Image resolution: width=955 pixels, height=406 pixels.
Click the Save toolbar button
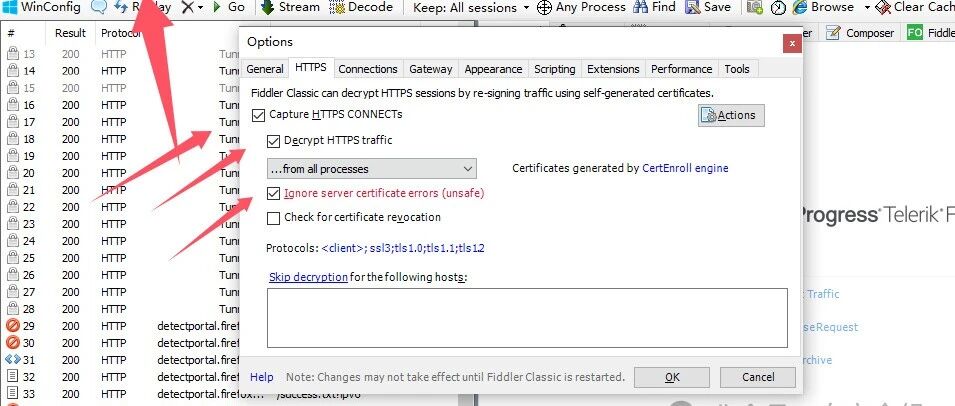(x=708, y=7)
